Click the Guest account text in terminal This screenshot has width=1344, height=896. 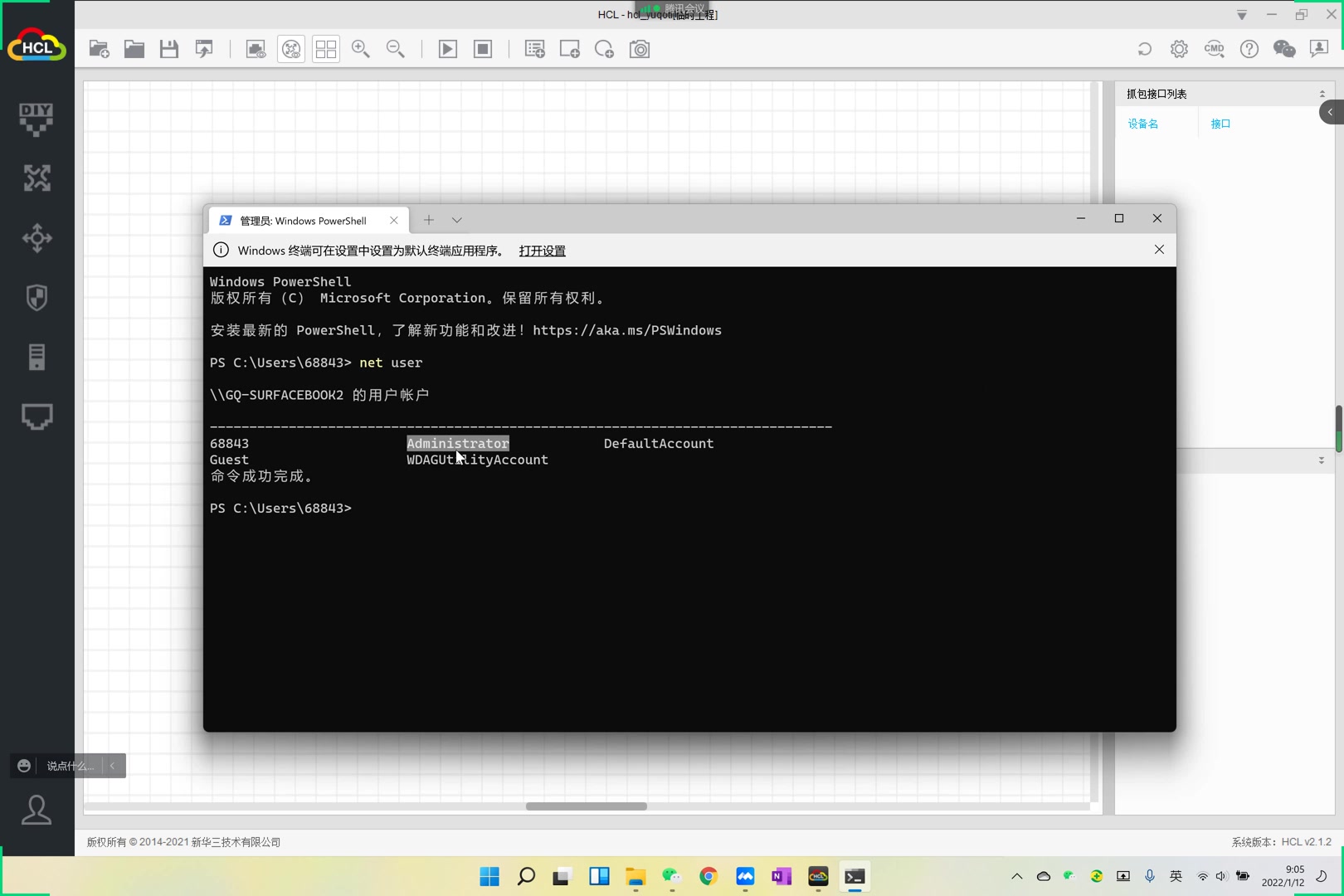pyautogui.click(x=229, y=460)
